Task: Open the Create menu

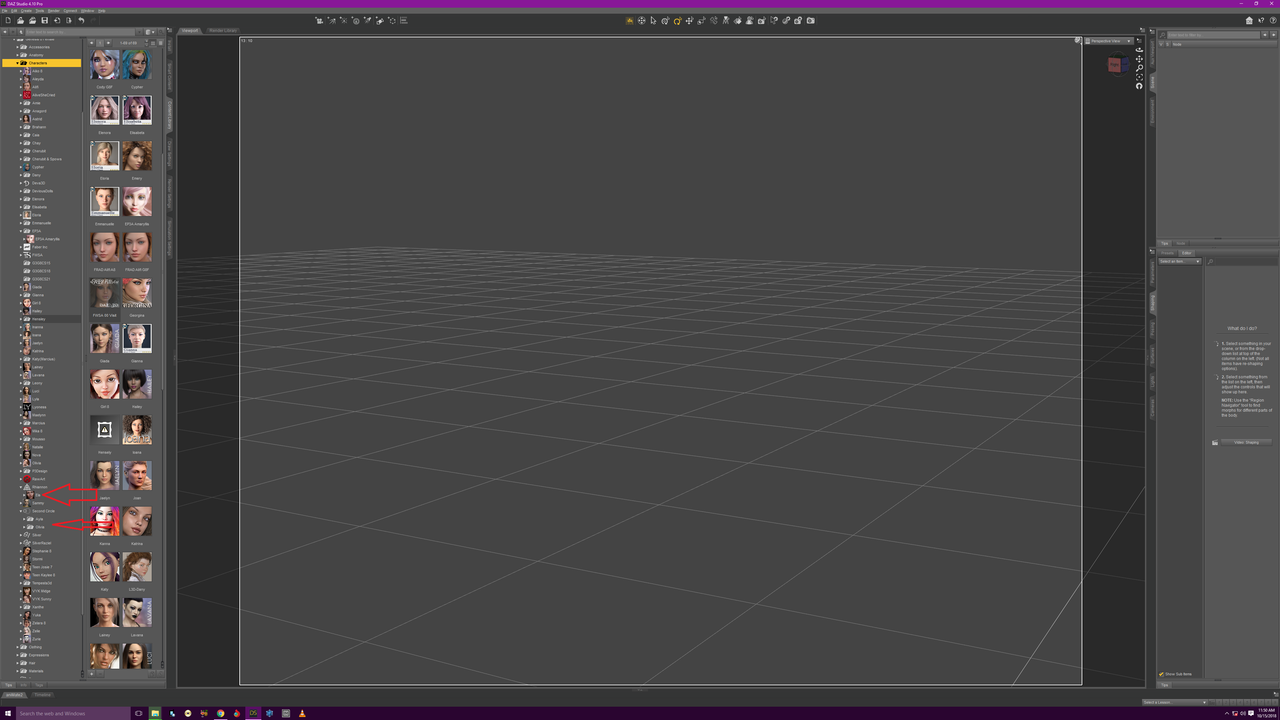Action: (27, 11)
